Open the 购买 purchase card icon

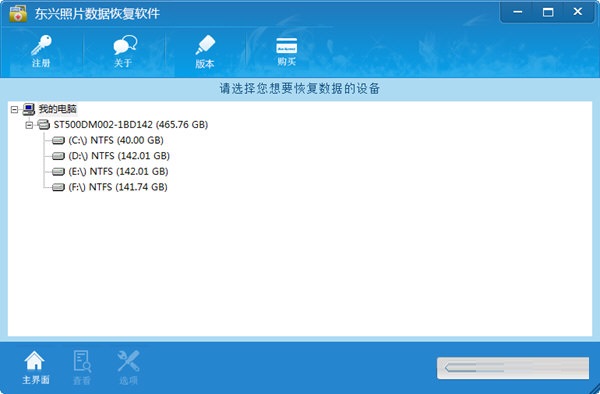pyautogui.click(x=287, y=46)
